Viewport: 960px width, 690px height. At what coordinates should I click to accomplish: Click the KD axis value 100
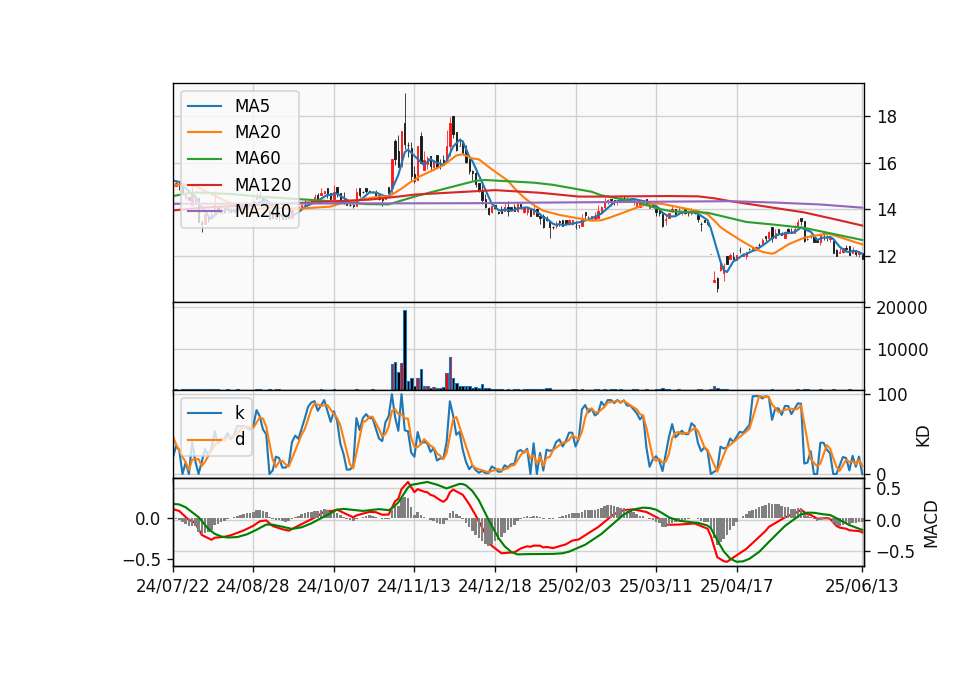coord(892,395)
